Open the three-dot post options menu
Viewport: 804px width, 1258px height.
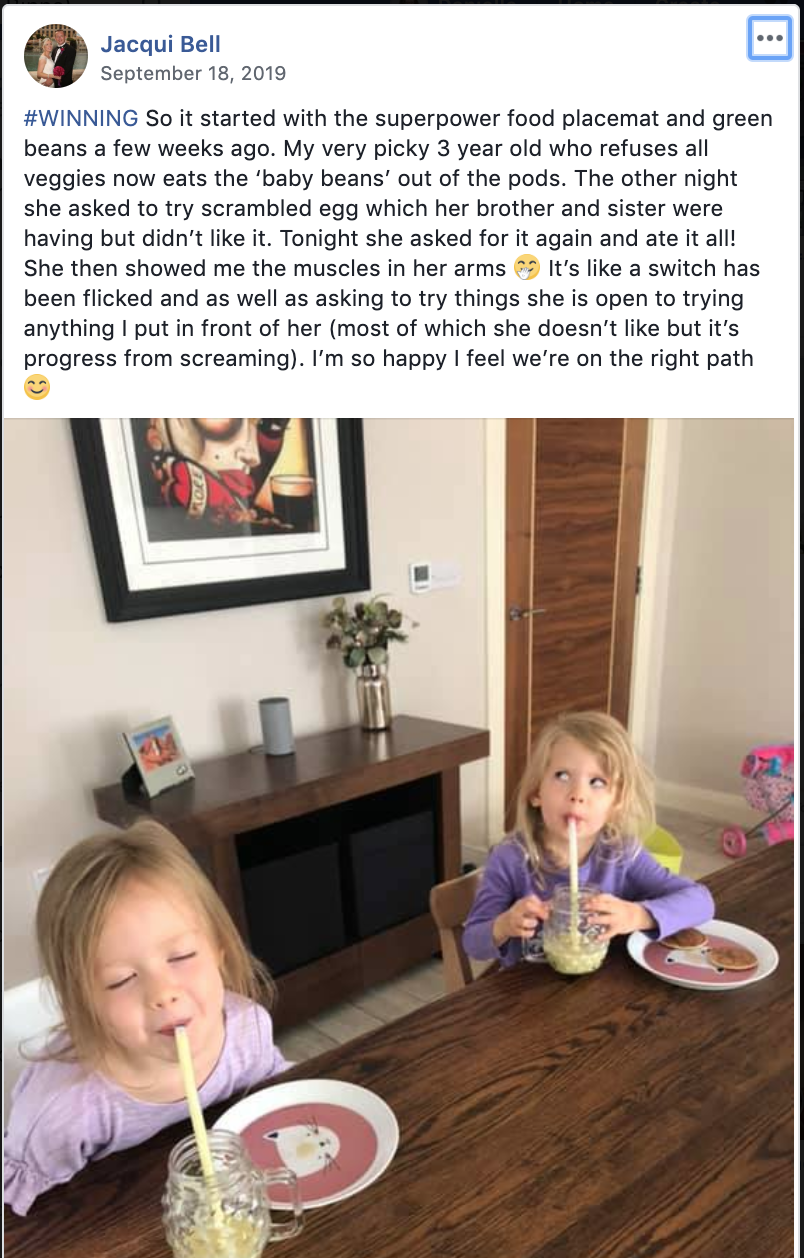(769, 38)
